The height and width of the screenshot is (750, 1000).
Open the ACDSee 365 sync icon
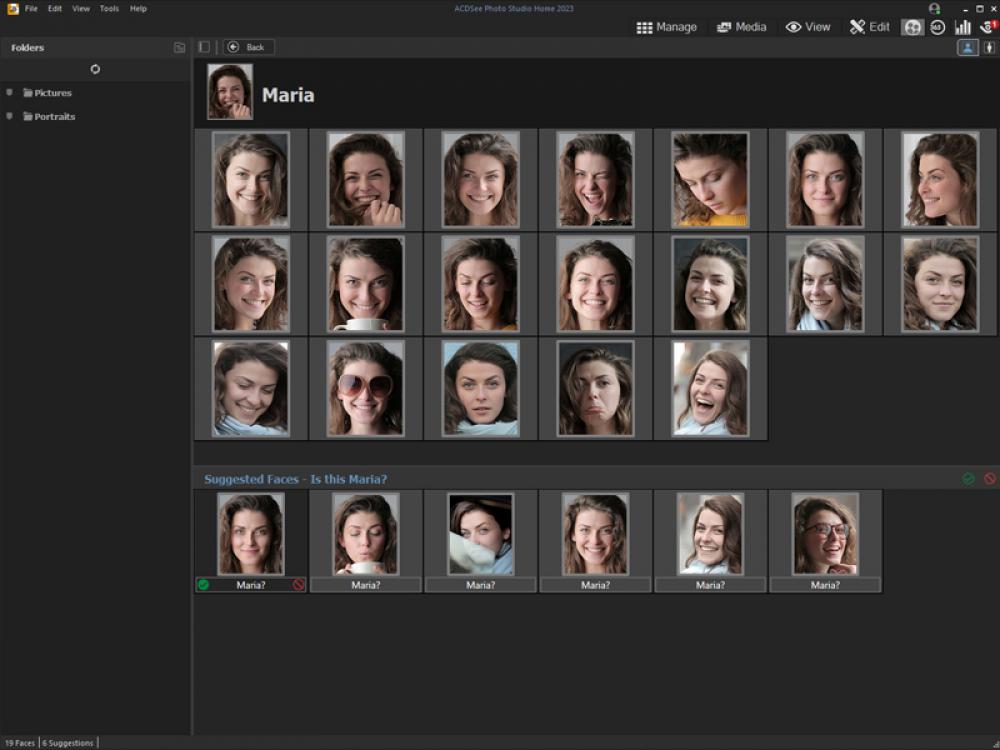point(936,27)
